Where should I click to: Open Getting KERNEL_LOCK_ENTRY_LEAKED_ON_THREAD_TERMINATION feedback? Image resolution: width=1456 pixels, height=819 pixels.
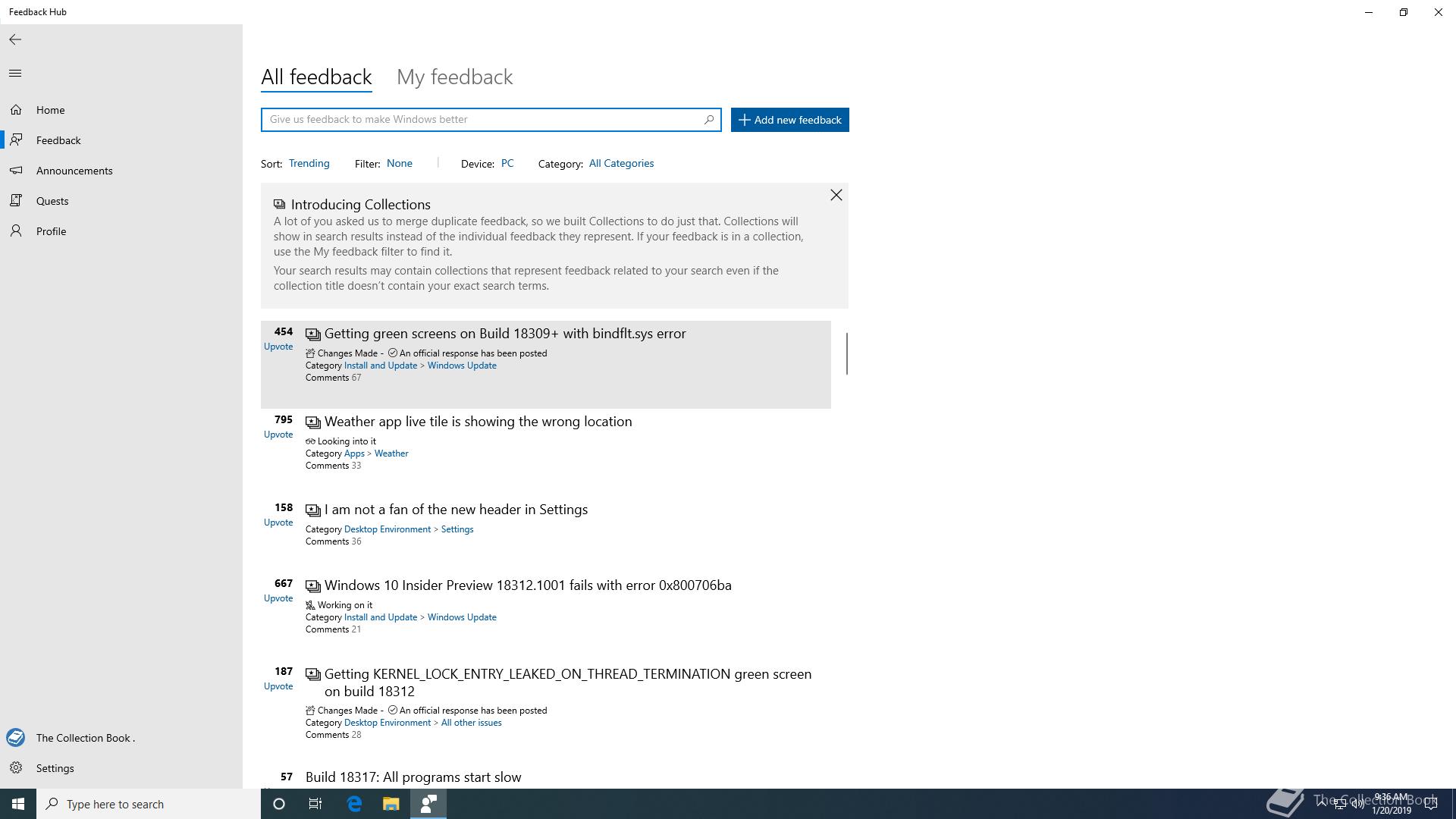click(x=568, y=682)
